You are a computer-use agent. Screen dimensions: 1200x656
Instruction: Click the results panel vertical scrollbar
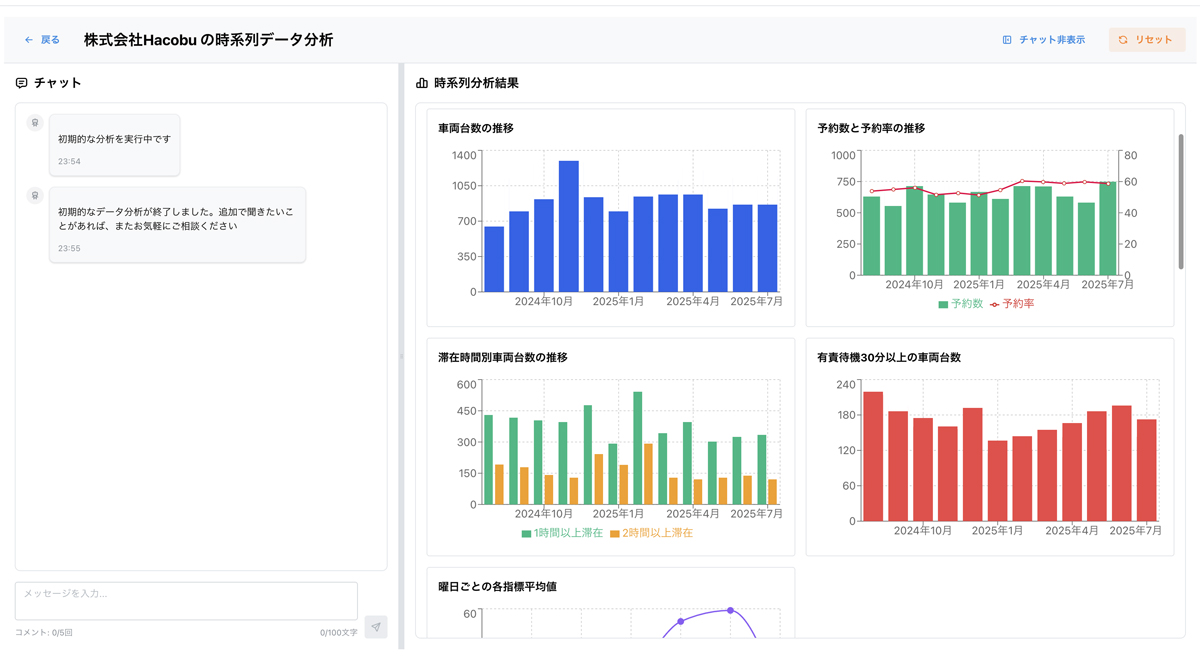(x=1181, y=200)
